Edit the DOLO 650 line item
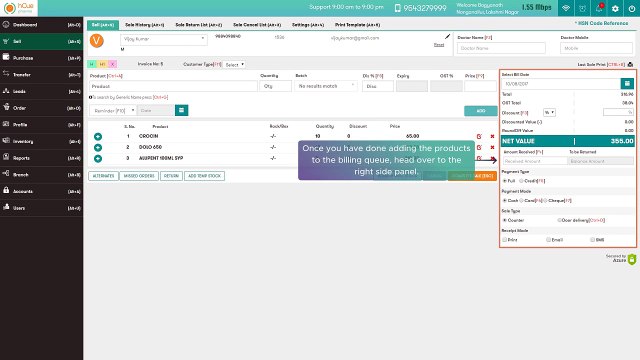The width and height of the screenshot is (640, 360). click(479, 147)
